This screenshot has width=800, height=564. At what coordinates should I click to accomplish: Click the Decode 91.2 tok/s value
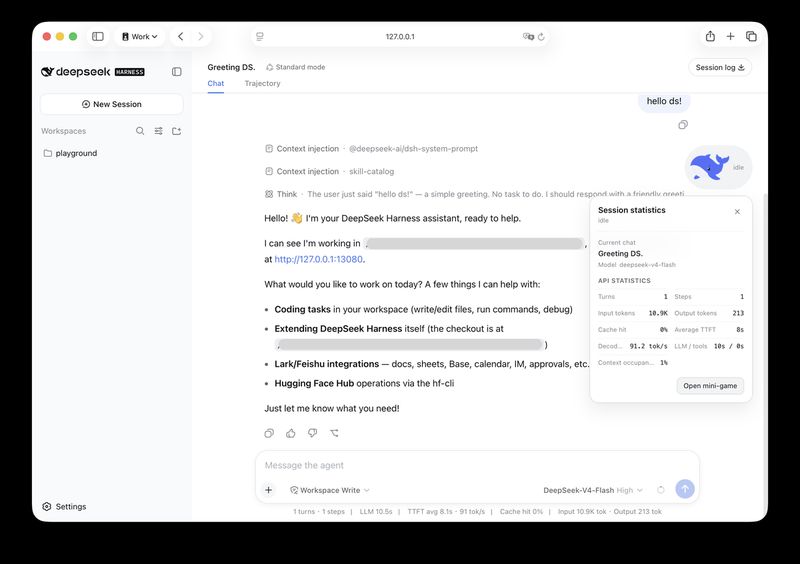pos(648,346)
